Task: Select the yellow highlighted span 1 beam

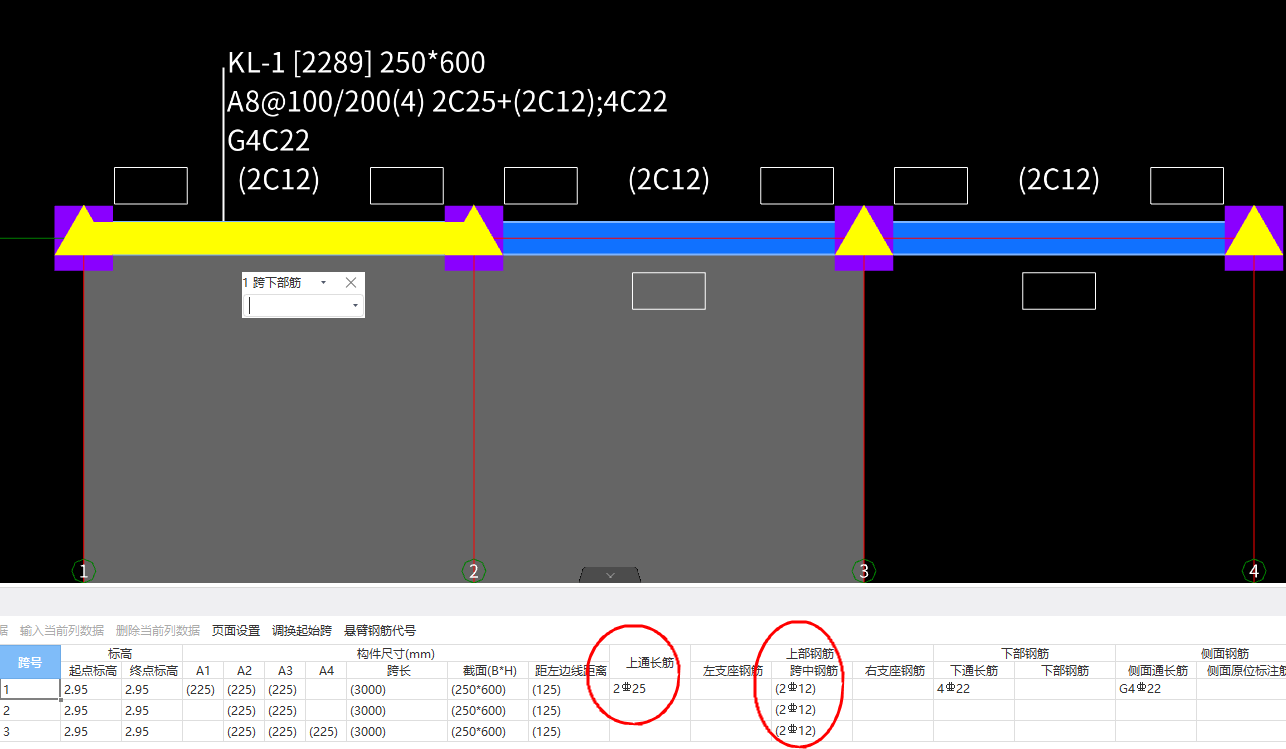Action: 278,238
